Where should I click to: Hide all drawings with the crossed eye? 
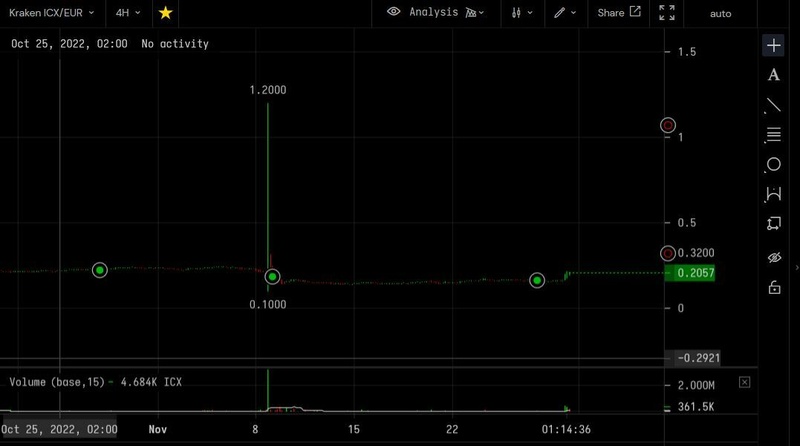click(774, 258)
